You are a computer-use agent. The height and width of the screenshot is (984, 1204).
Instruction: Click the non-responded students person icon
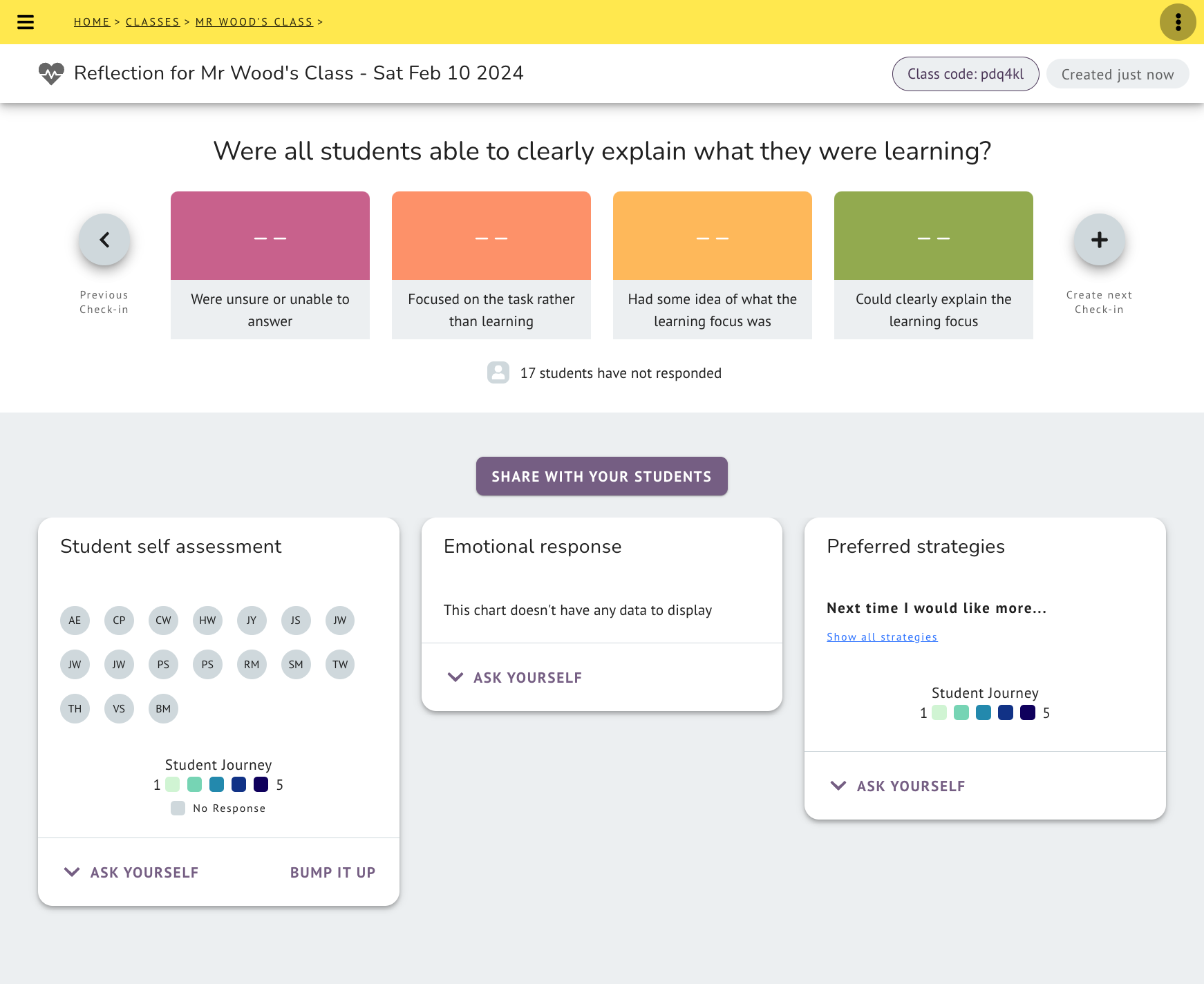click(498, 372)
